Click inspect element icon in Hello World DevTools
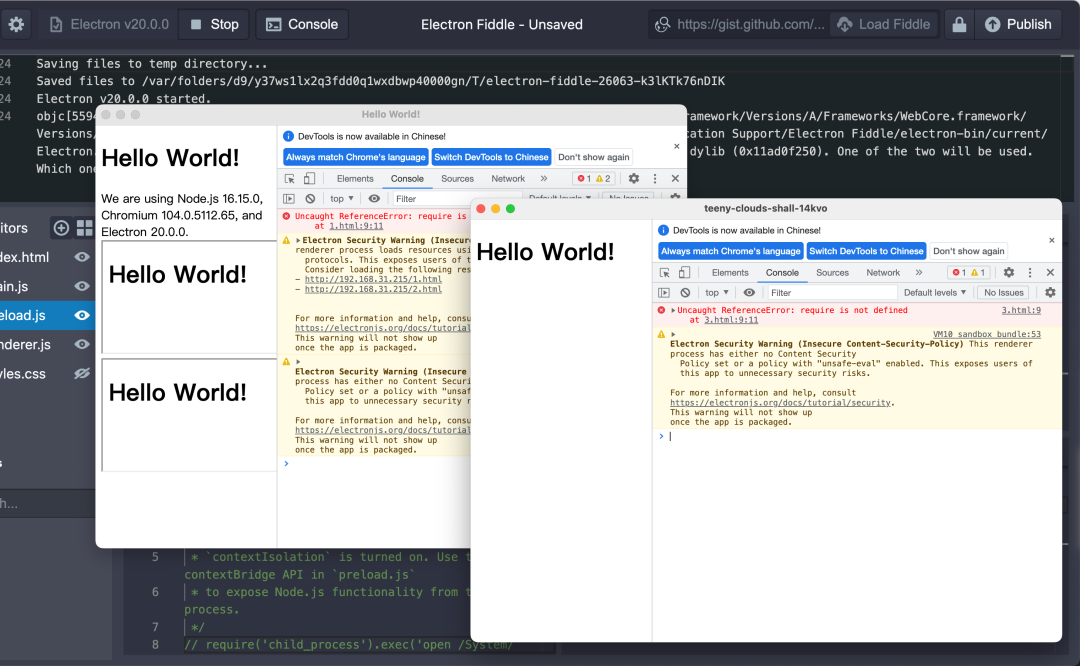The image size is (1080, 666). click(289, 178)
